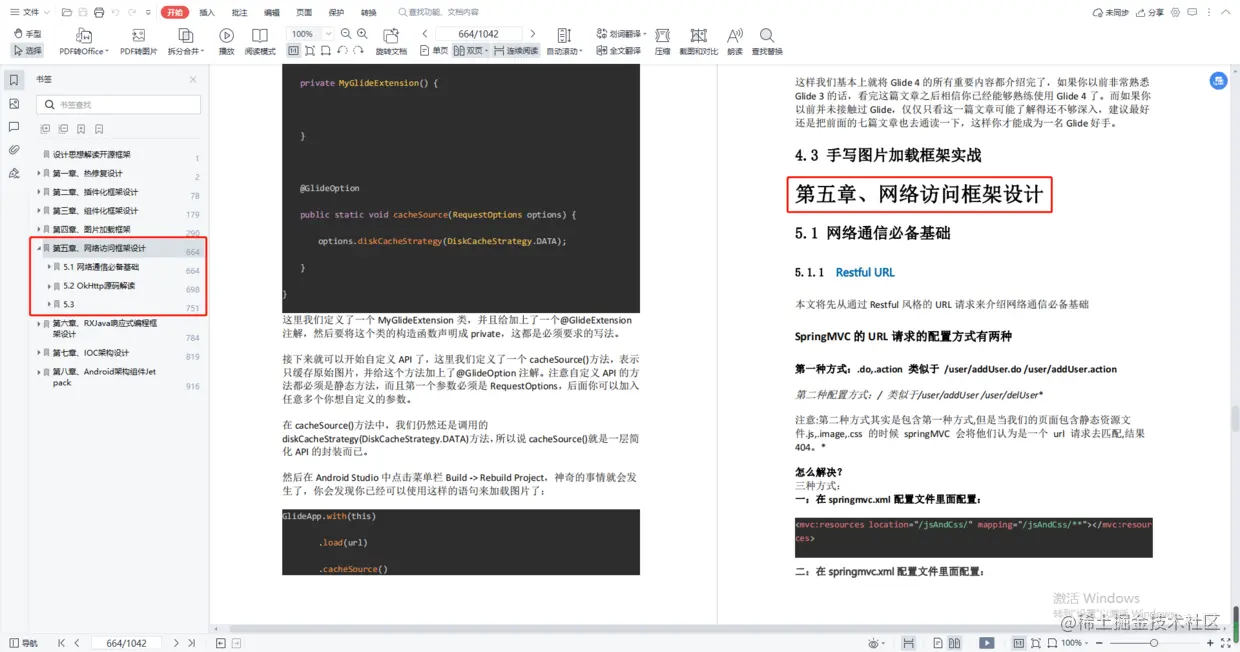1240x652 pixels.
Task: Open the 页面 ribbon tab
Action: click(x=304, y=12)
